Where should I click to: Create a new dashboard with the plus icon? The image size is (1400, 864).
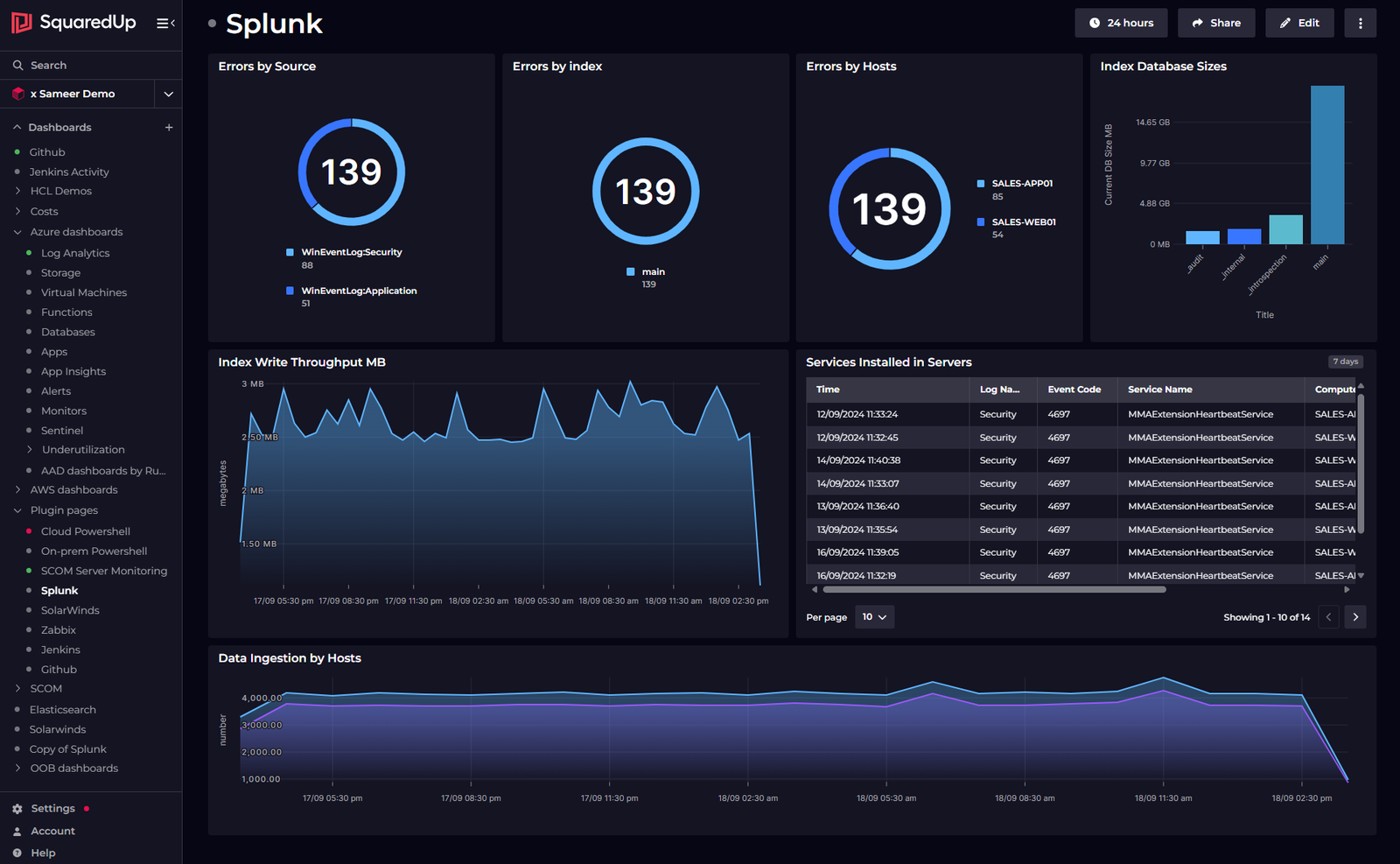pos(168,127)
